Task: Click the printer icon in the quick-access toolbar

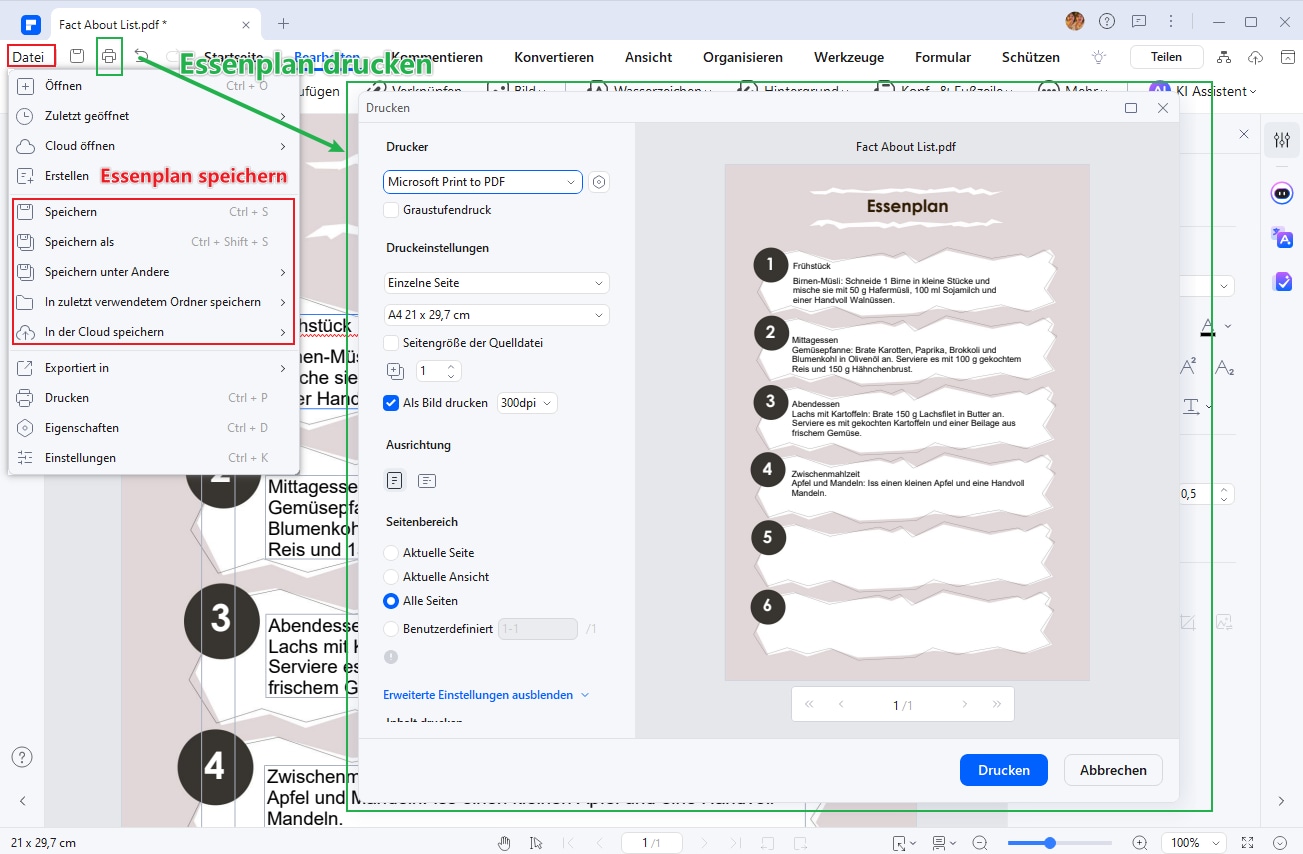Action: [x=109, y=57]
